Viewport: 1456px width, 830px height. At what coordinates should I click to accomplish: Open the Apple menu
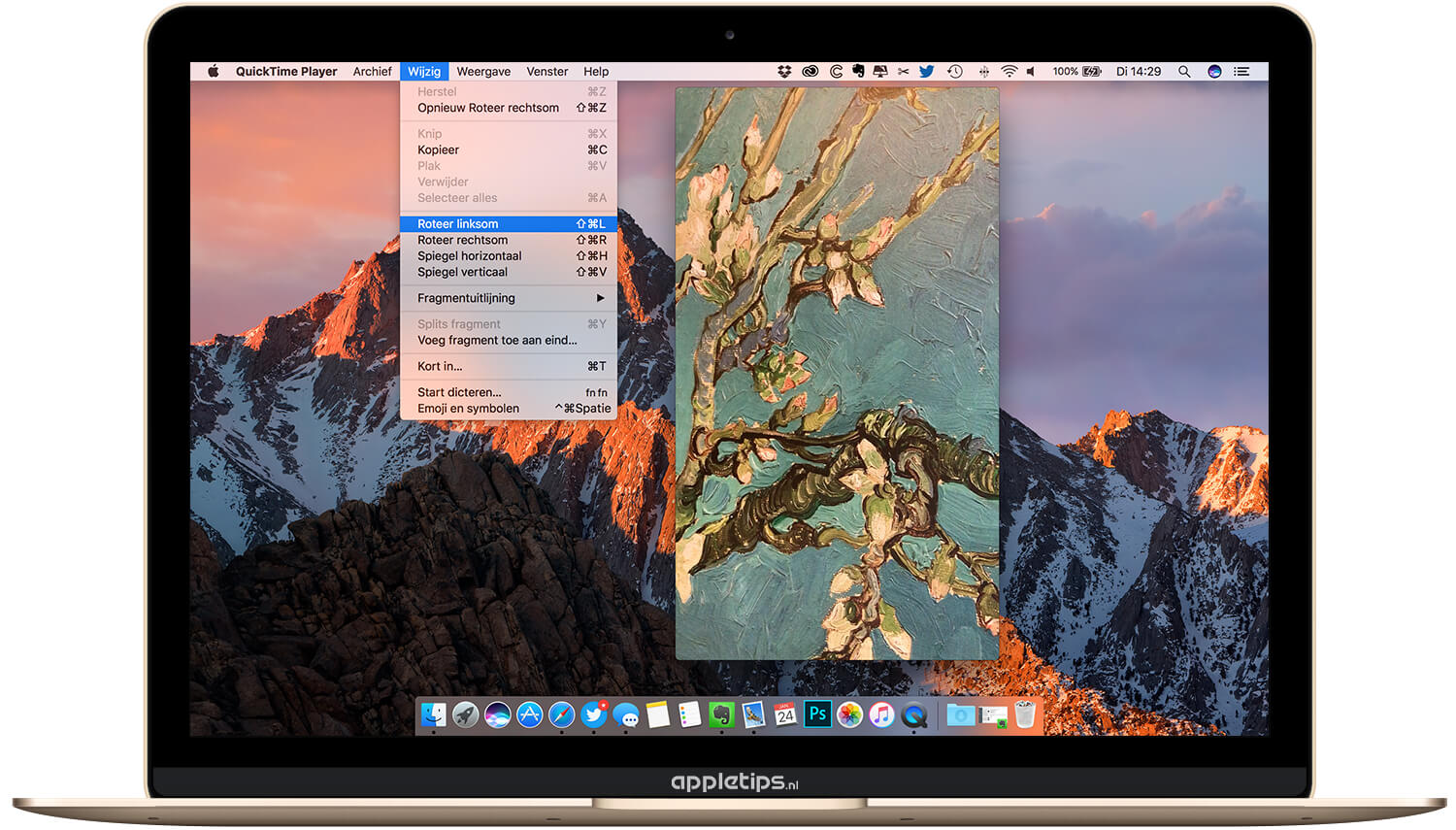[x=214, y=71]
